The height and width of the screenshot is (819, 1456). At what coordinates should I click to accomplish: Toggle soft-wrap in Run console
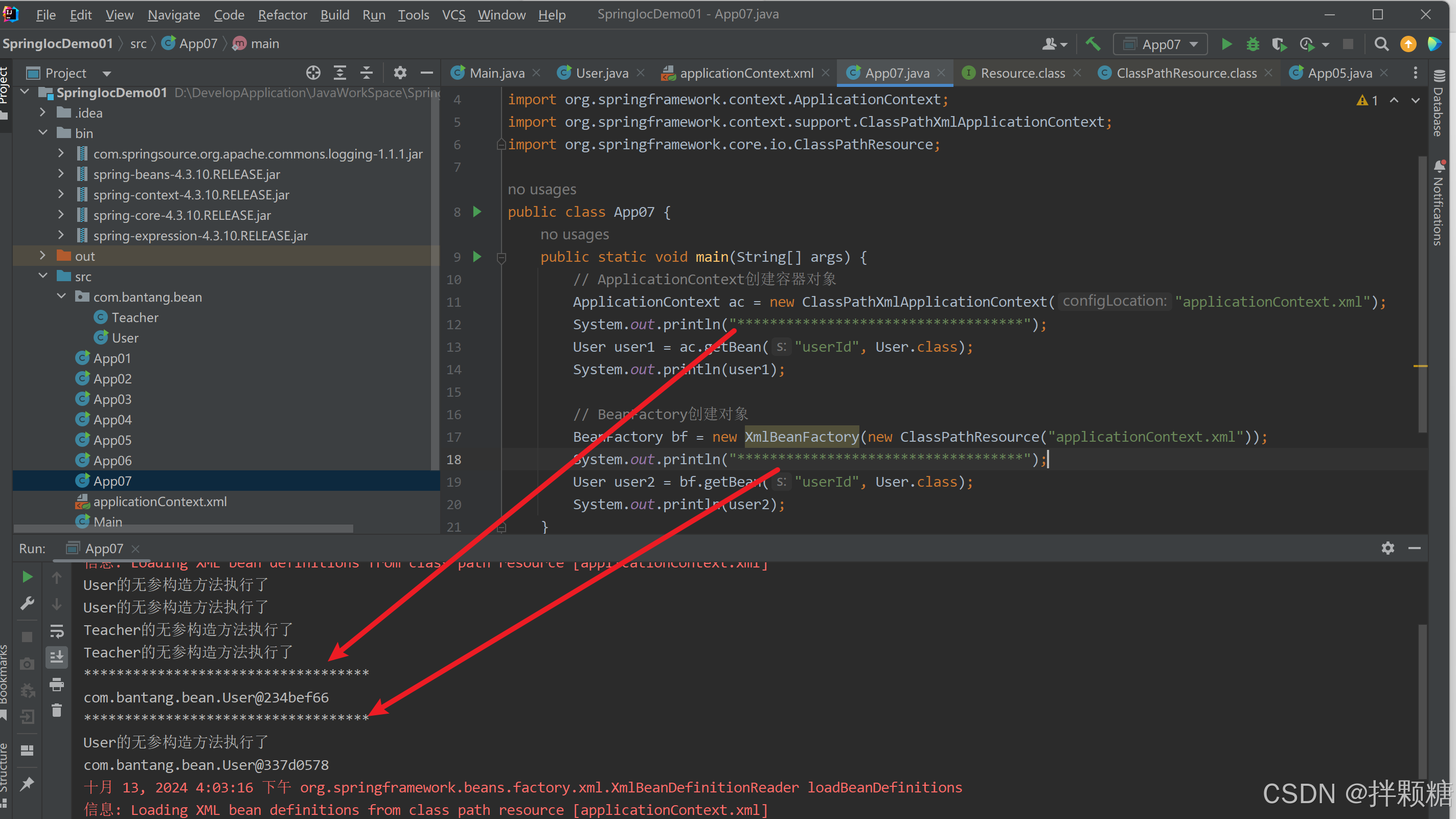click(x=57, y=631)
